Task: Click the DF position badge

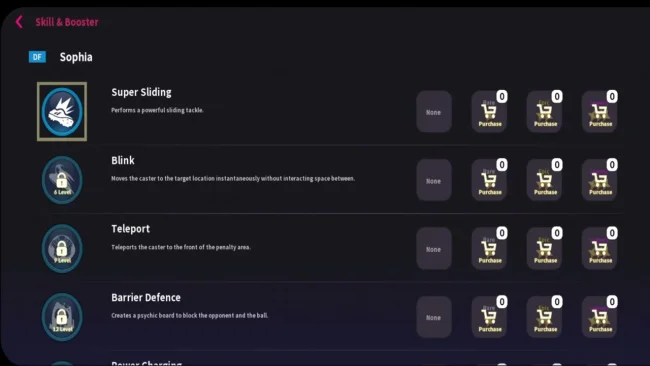Action: (x=37, y=57)
